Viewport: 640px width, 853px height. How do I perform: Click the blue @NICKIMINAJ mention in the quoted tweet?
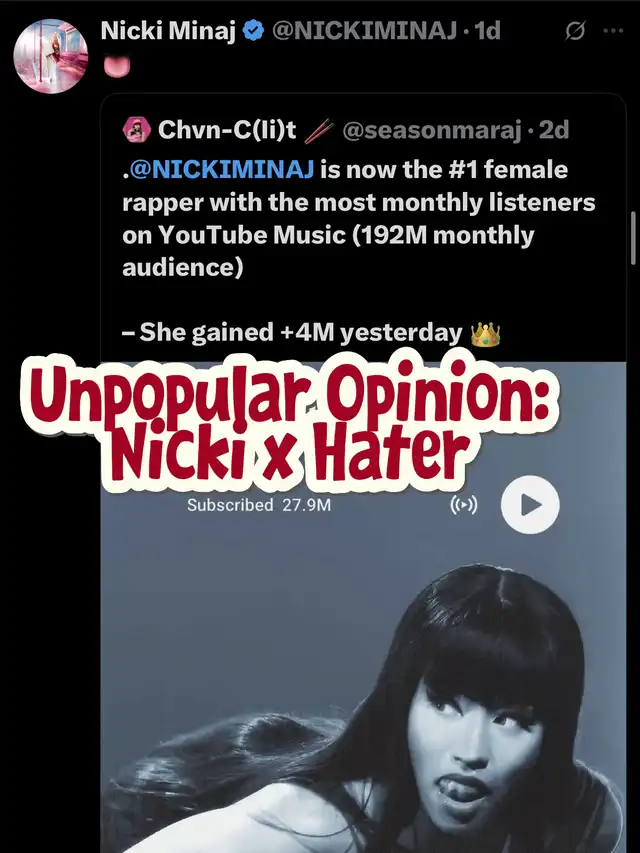coord(221,170)
